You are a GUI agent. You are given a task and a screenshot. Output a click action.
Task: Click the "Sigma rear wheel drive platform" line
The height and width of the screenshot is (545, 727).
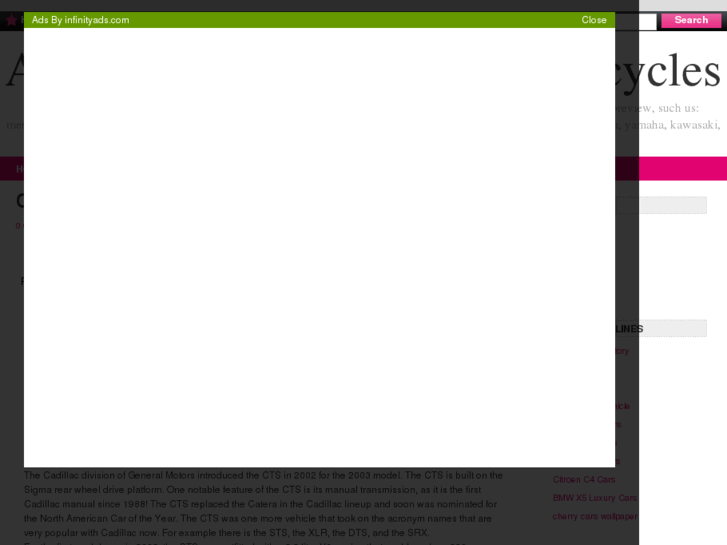coord(253,490)
